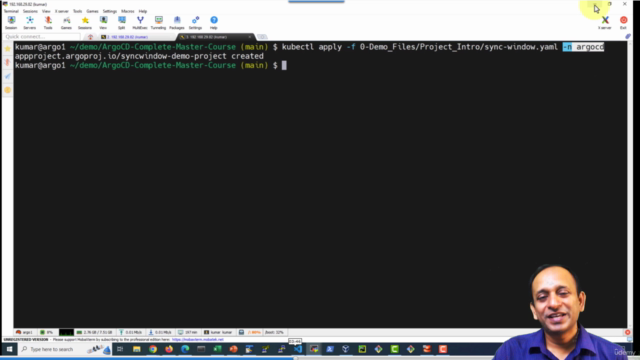Open the Packages toolbar icon

click(177, 22)
